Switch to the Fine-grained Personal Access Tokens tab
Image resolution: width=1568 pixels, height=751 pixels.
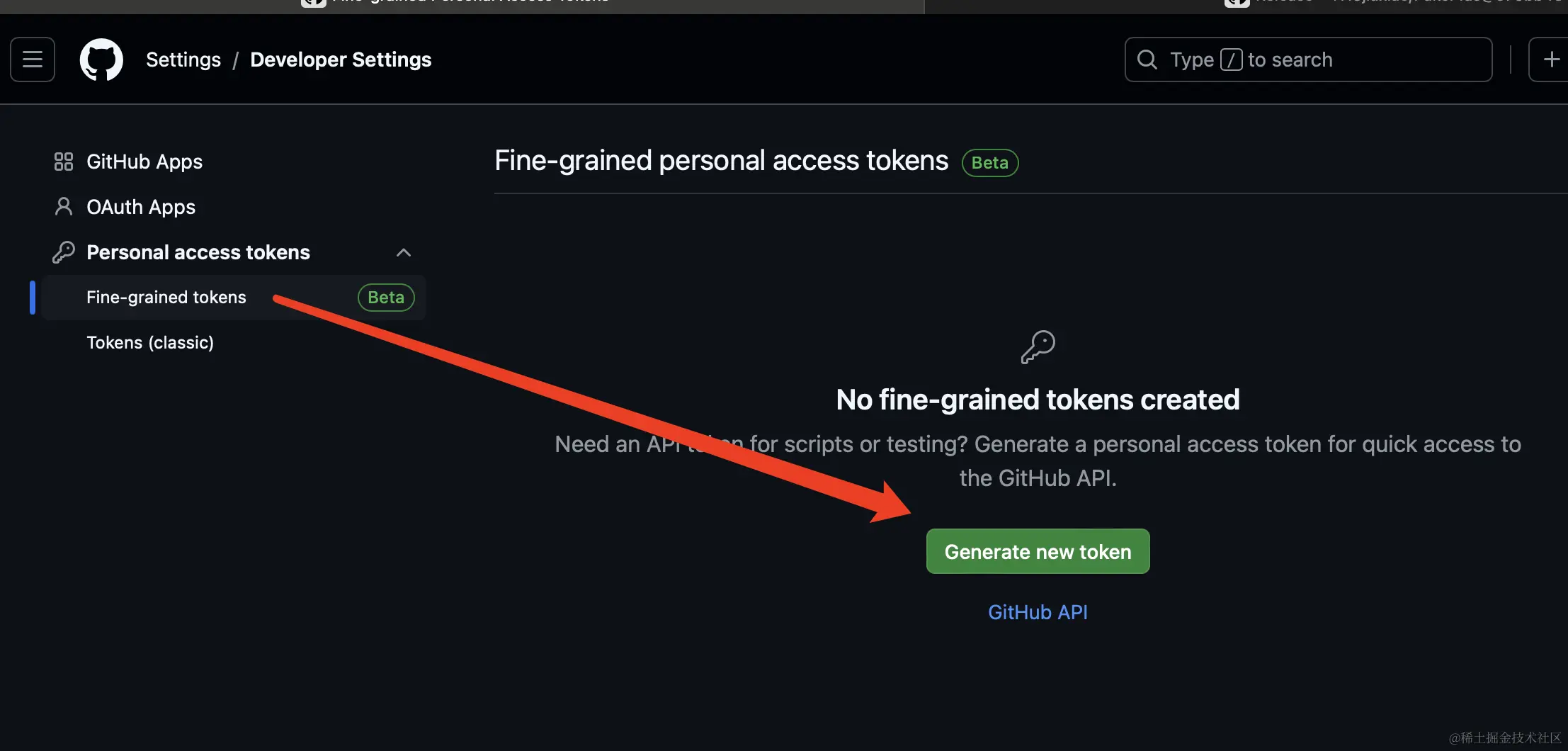coord(467,2)
